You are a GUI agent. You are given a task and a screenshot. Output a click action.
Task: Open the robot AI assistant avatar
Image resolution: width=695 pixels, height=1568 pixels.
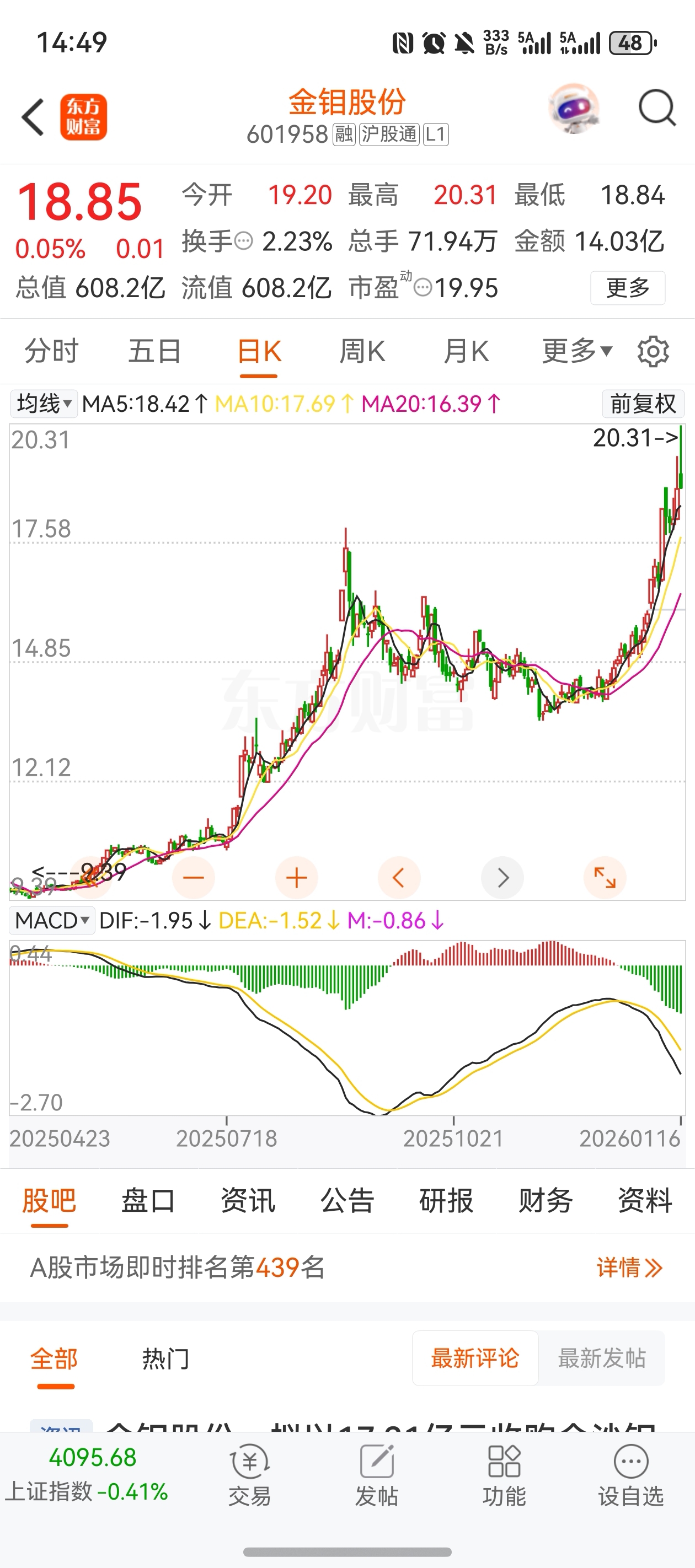tap(574, 109)
